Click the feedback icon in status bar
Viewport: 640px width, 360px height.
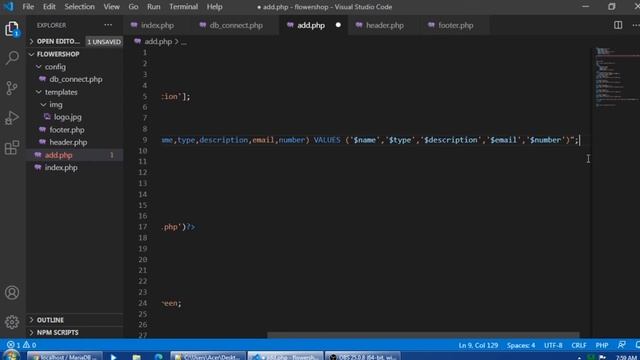point(622,345)
